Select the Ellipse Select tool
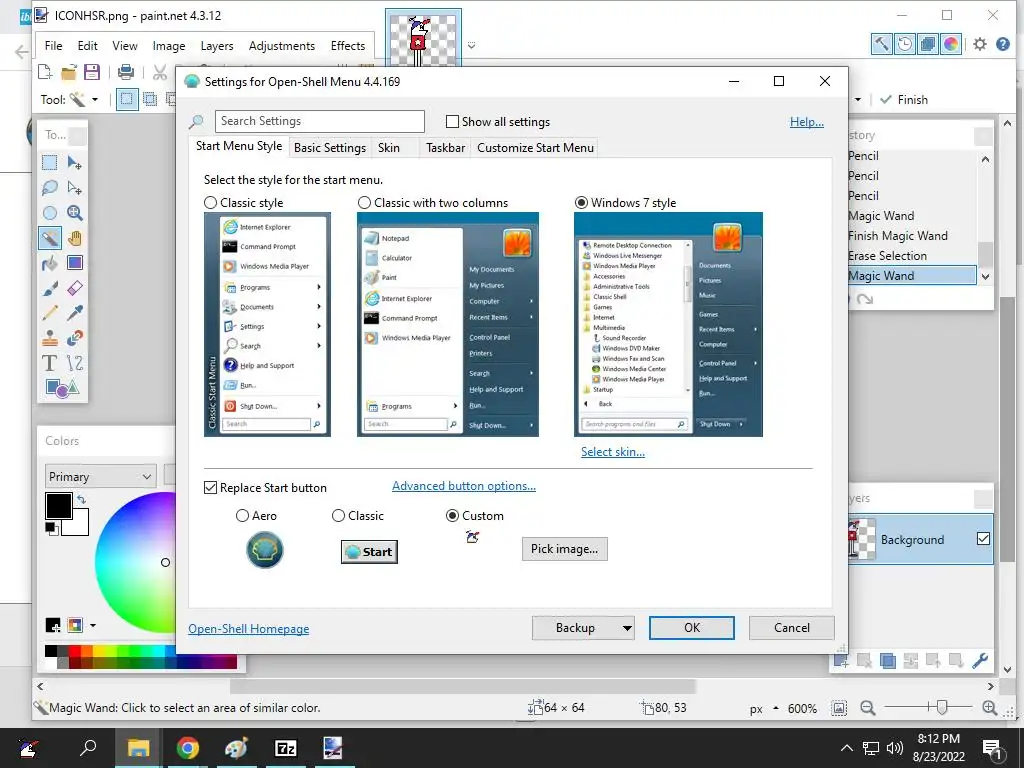The height and width of the screenshot is (768, 1024). point(50,213)
